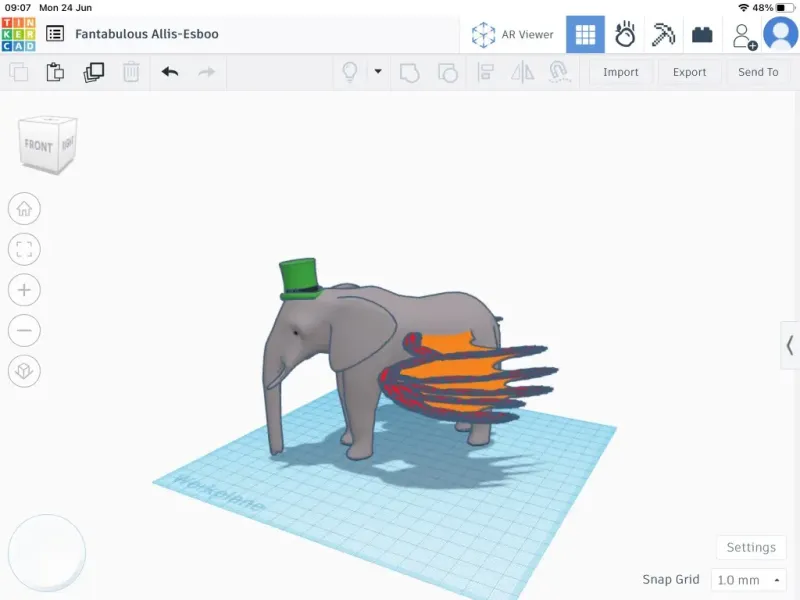Switch to 3D design grid view
The image size is (800, 600).
[x=585, y=34]
